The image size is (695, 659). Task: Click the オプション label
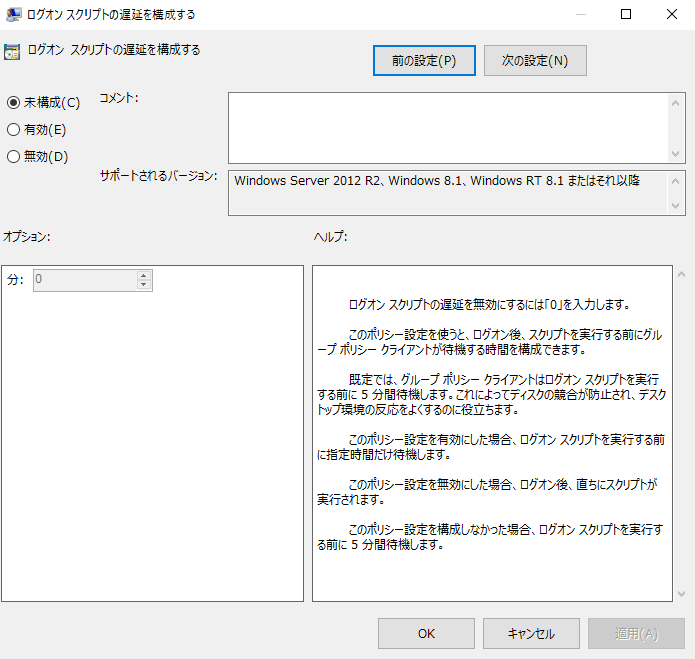(x=27, y=237)
